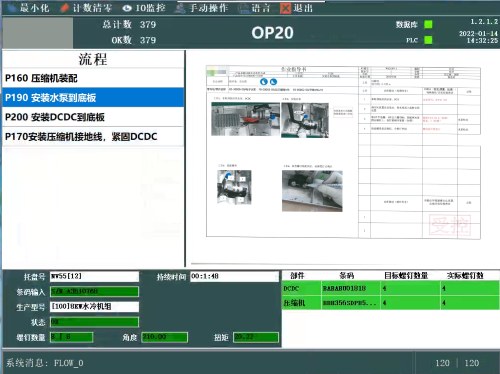Click the OK数 379 value
500x374 pixels.
[148, 40]
